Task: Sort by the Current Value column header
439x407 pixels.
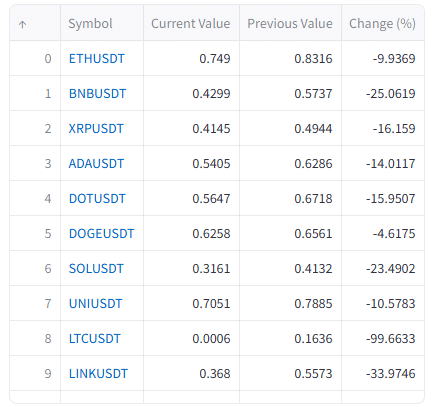Action: tap(191, 23)
